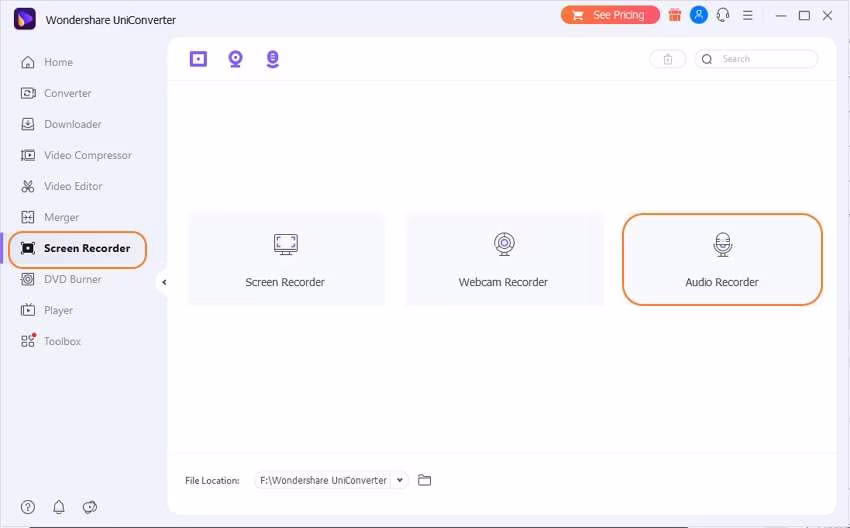Open the Home section in the sidebar
The height and width of the screenshot is (528, 850).
click(x=47, y=62)
